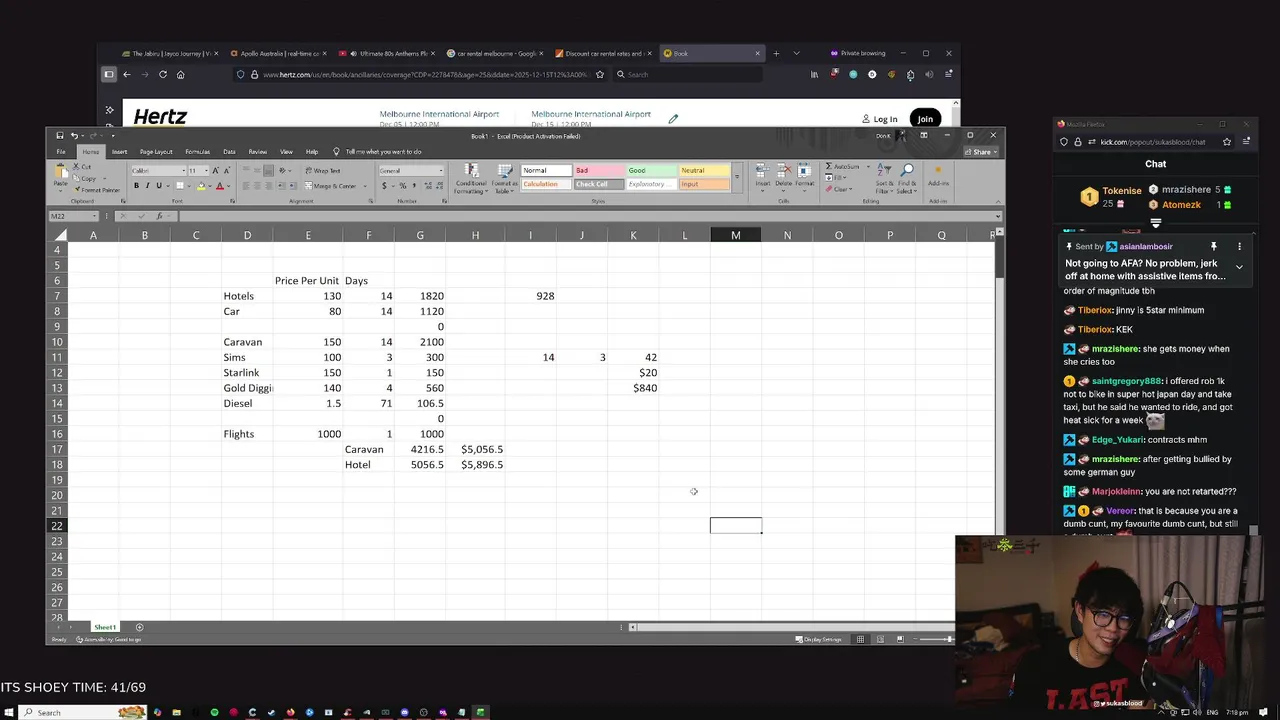Open the Add-ins button
The image size is (1280, 720).
[938, 178]
